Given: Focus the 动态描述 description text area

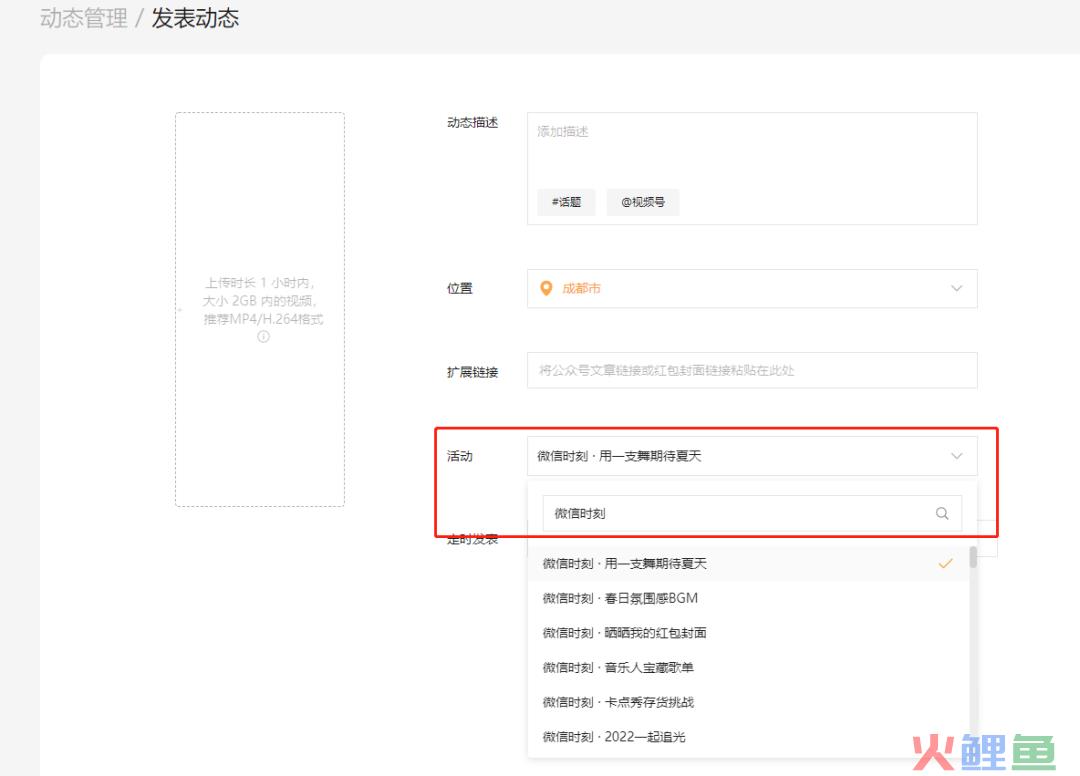Looking at the screenshot, I should [752, 169].
